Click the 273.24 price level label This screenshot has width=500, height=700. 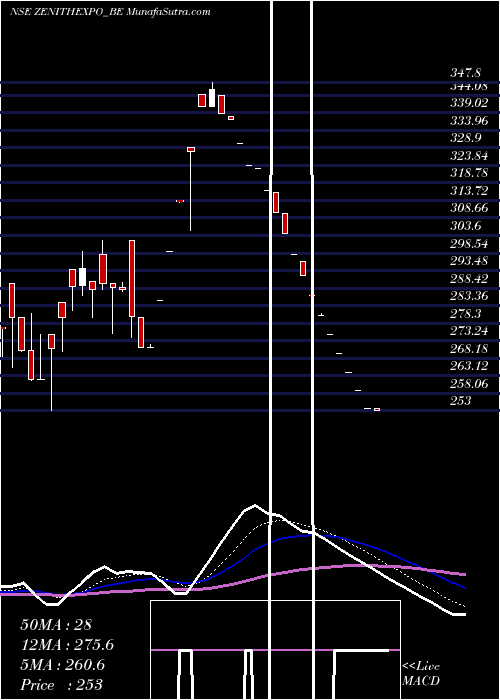(469, 331)
